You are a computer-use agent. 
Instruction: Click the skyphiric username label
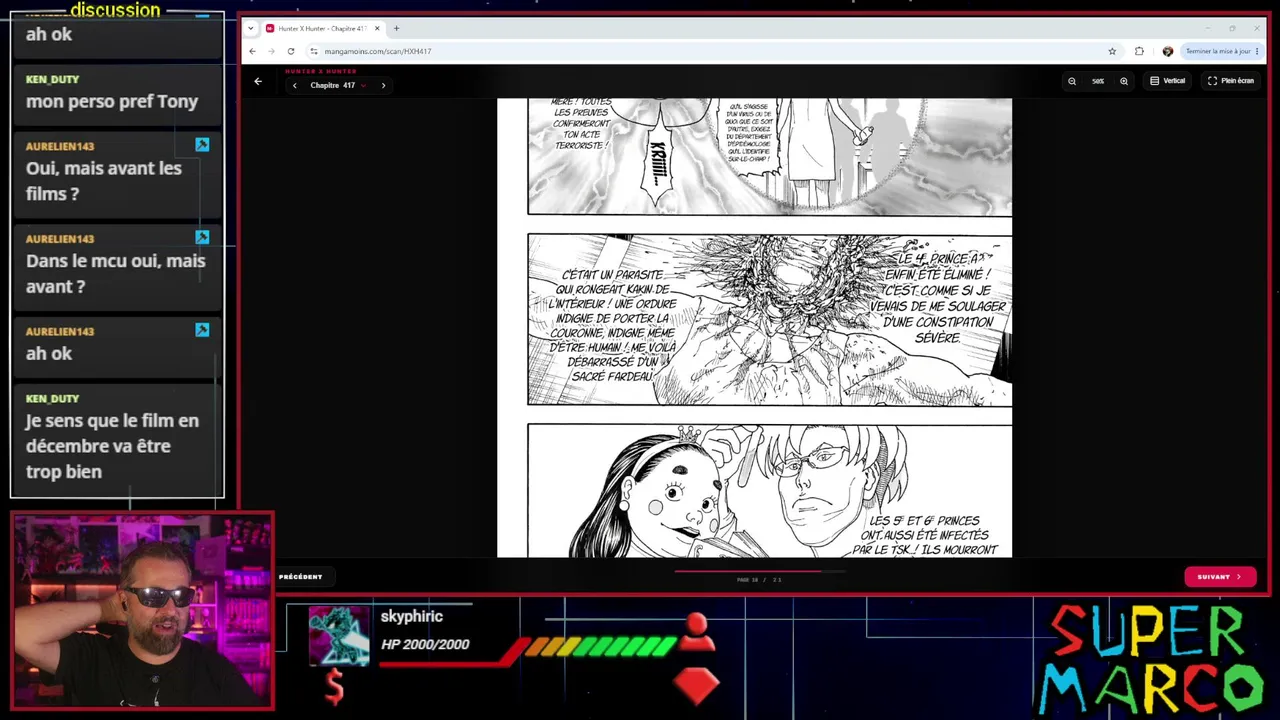click(411, 617)
